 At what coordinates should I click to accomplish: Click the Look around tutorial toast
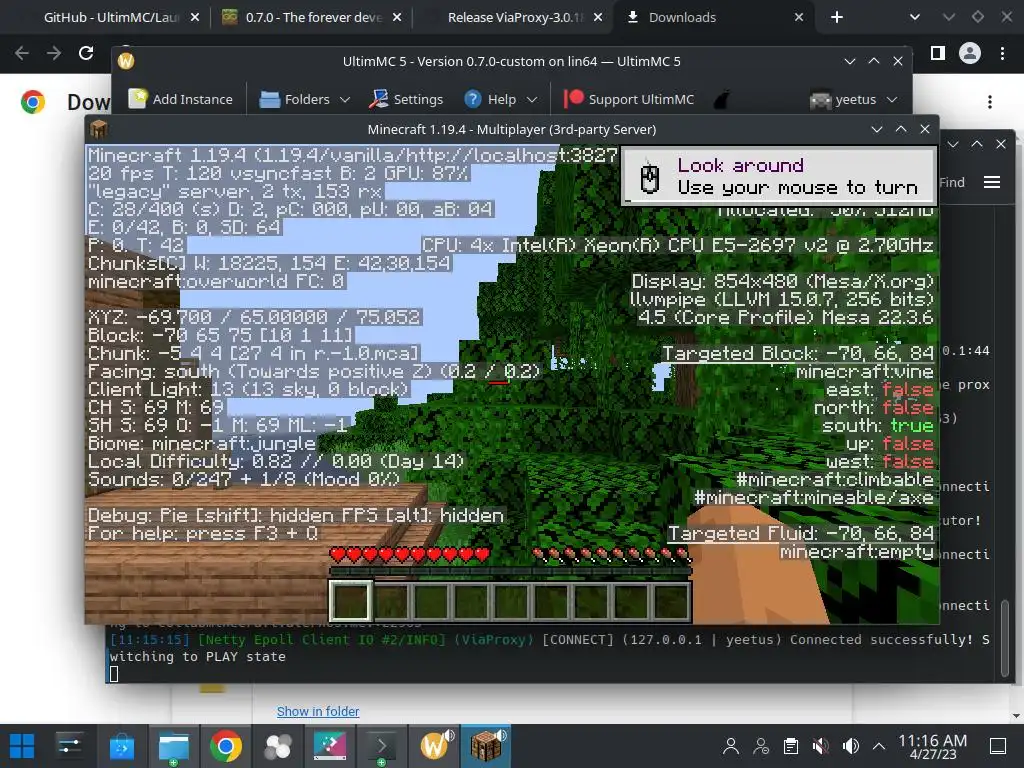778,176
